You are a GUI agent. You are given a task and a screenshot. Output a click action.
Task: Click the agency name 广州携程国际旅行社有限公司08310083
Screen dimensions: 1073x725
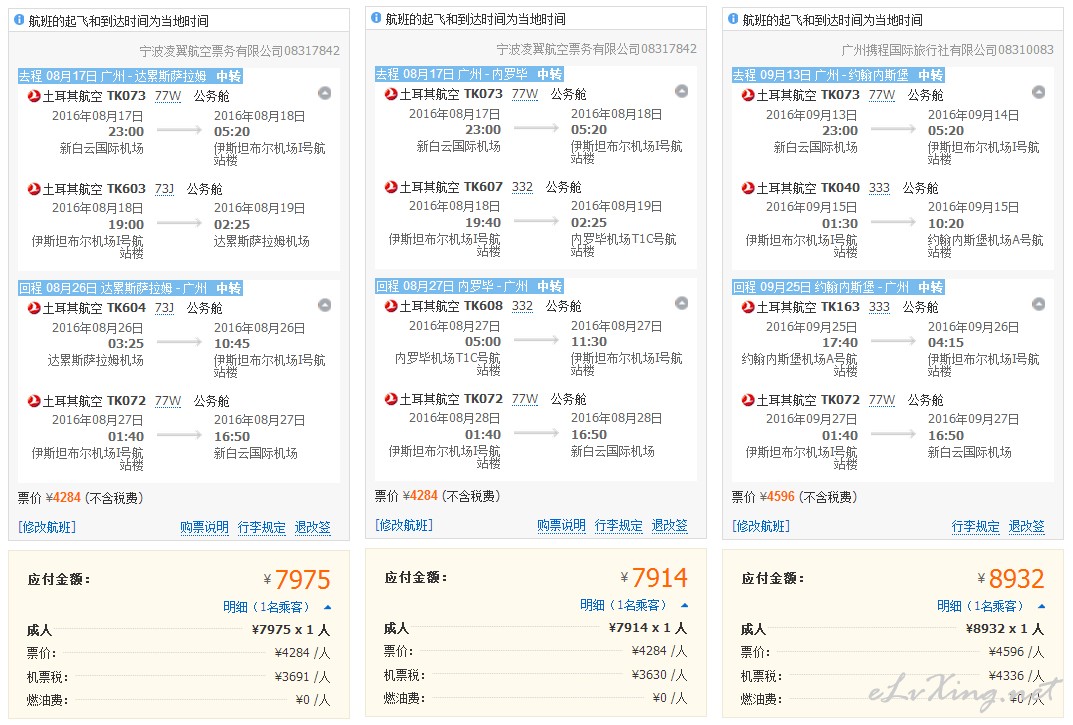(x=948, y=50)
